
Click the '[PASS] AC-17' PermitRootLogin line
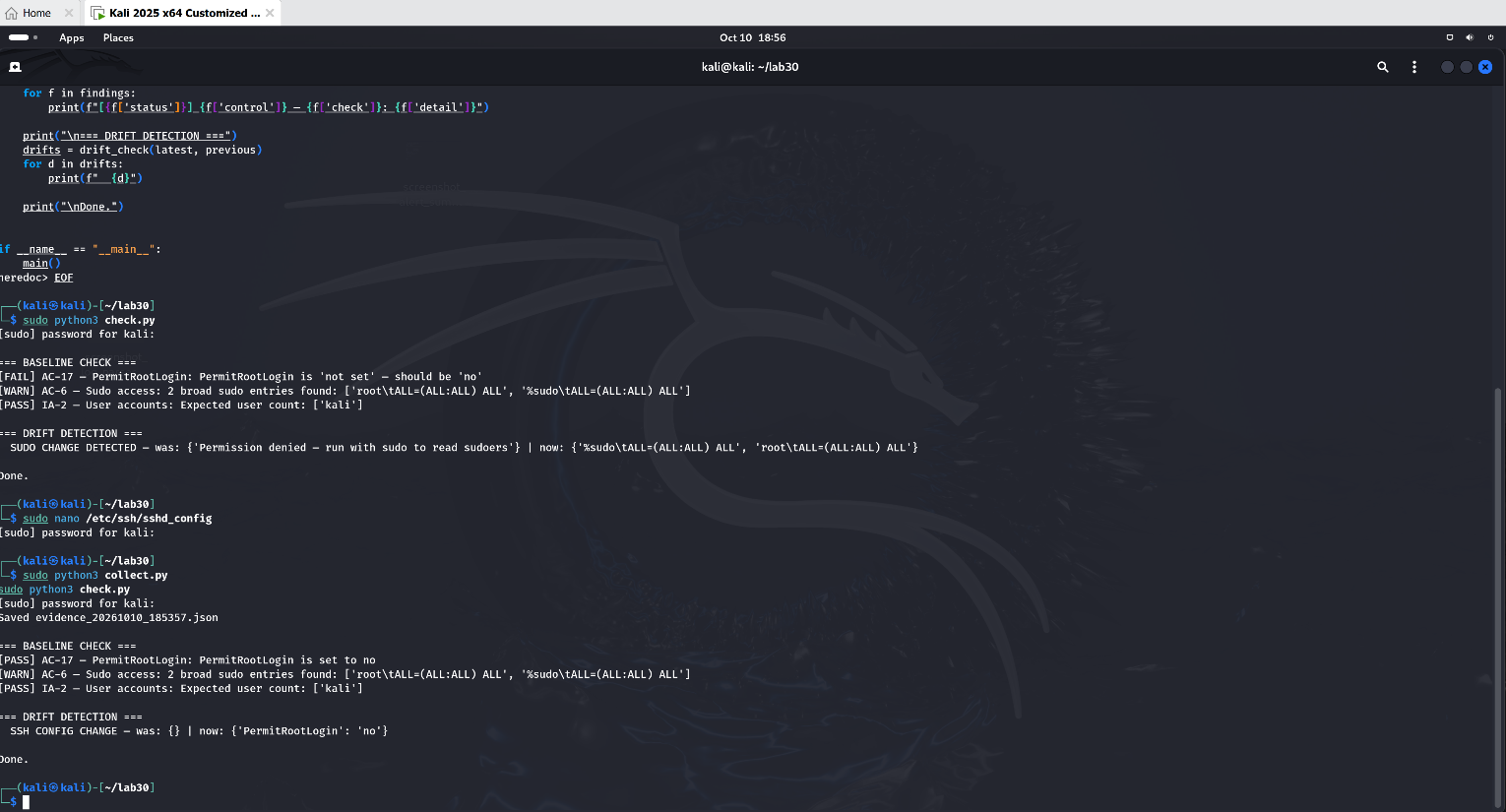click(x=188, y=660)
